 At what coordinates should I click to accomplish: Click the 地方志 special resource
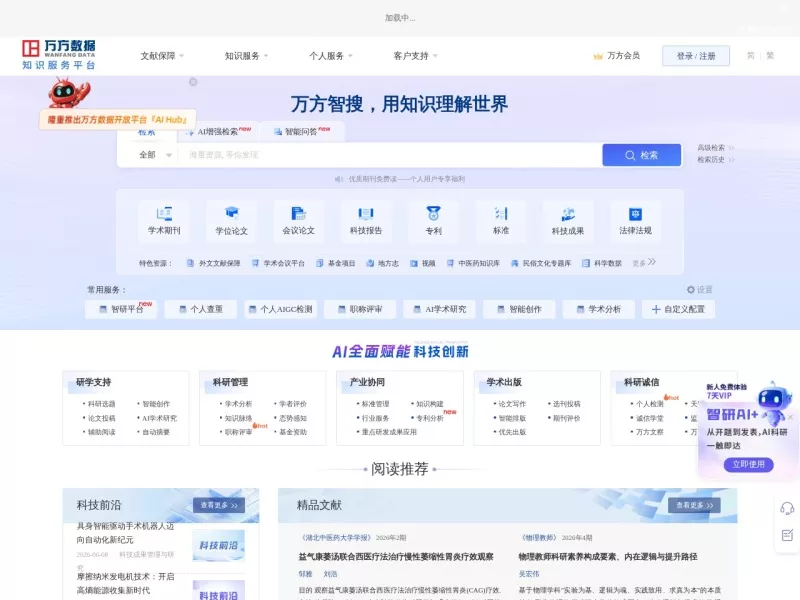383,263
